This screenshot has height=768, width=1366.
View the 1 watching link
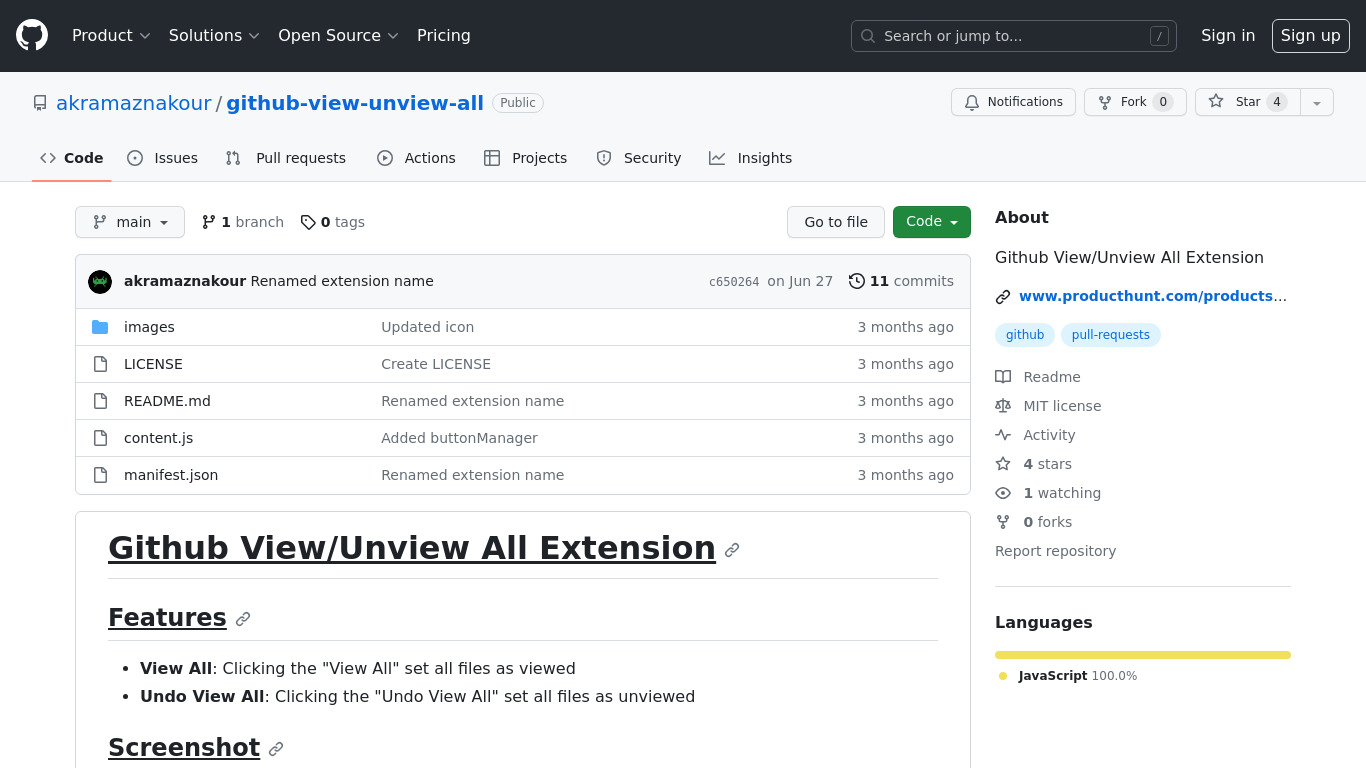(1048, 493)
